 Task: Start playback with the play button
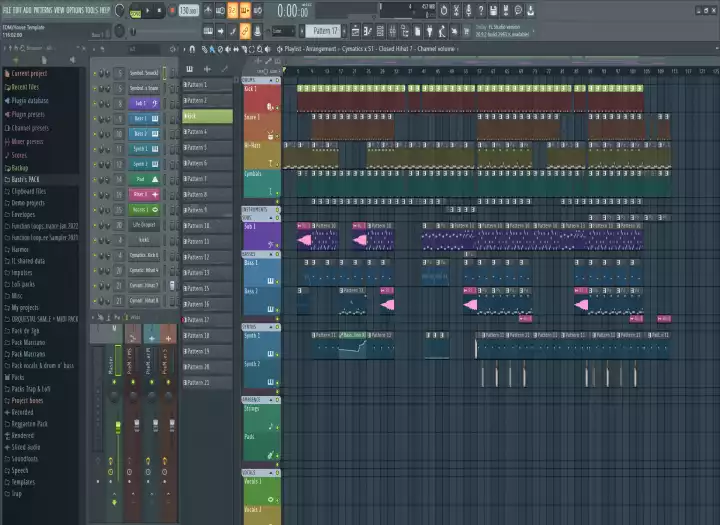pos(147,10)
